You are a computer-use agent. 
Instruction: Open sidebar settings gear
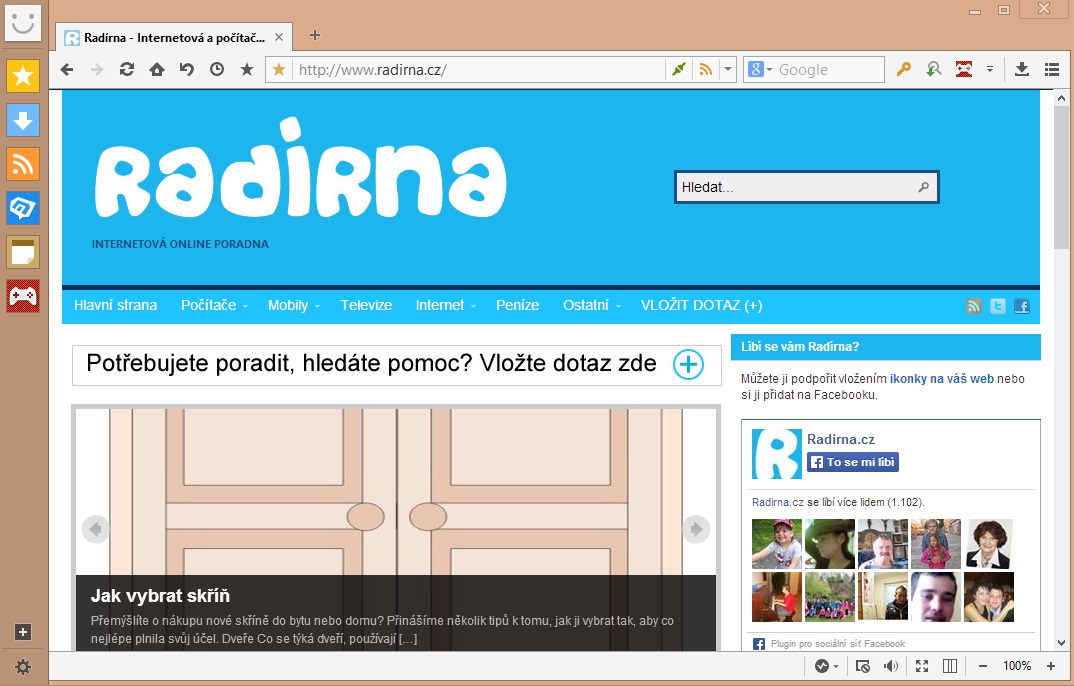23,667
